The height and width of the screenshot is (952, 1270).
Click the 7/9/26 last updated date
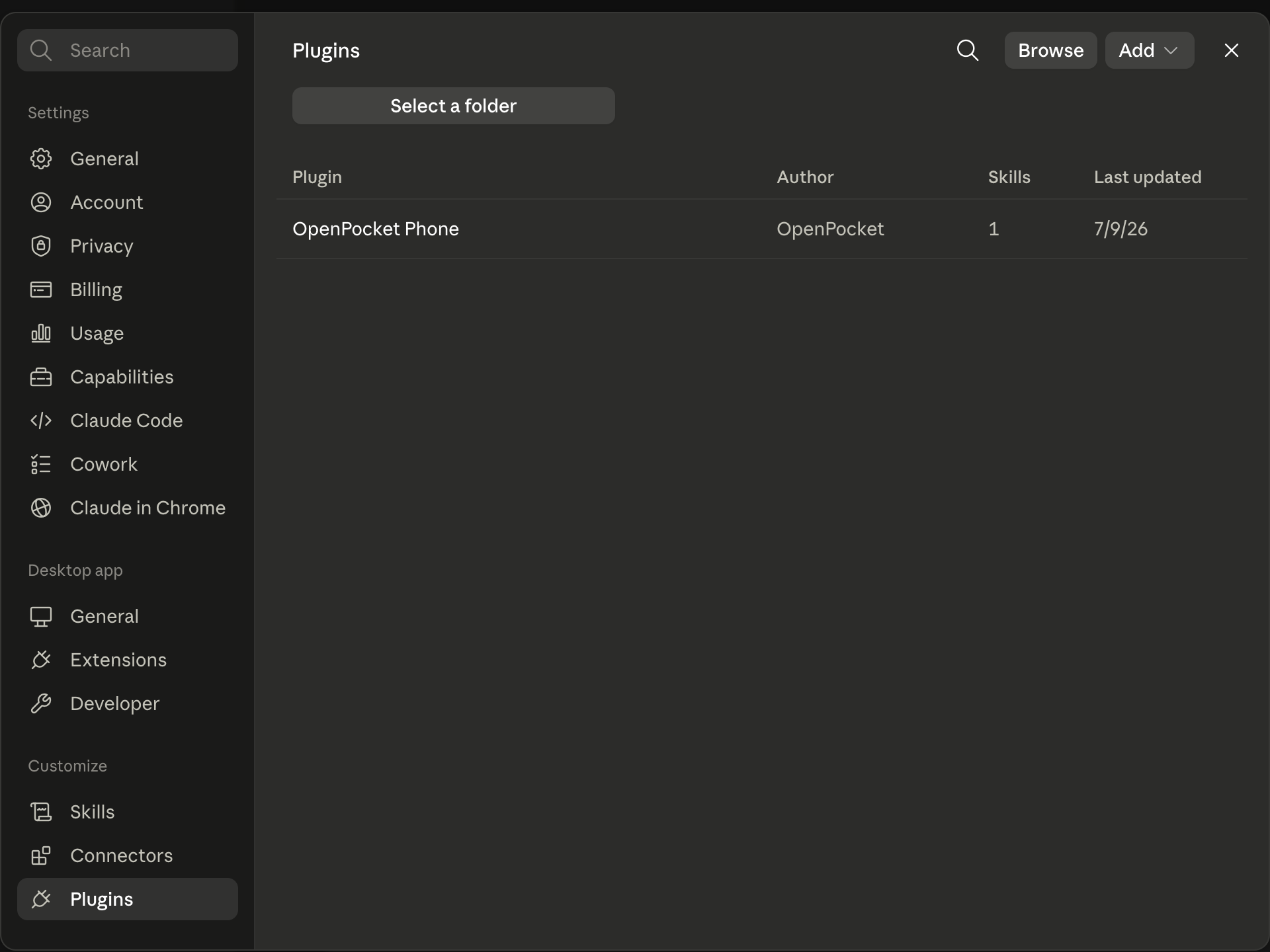tap(1121, 229)
